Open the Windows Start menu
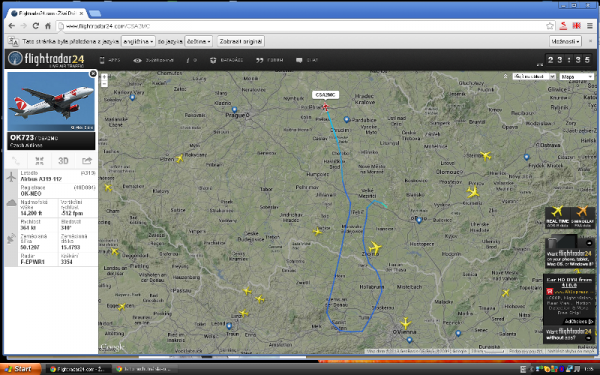This screenshot has height=375, width=600. 20,369
